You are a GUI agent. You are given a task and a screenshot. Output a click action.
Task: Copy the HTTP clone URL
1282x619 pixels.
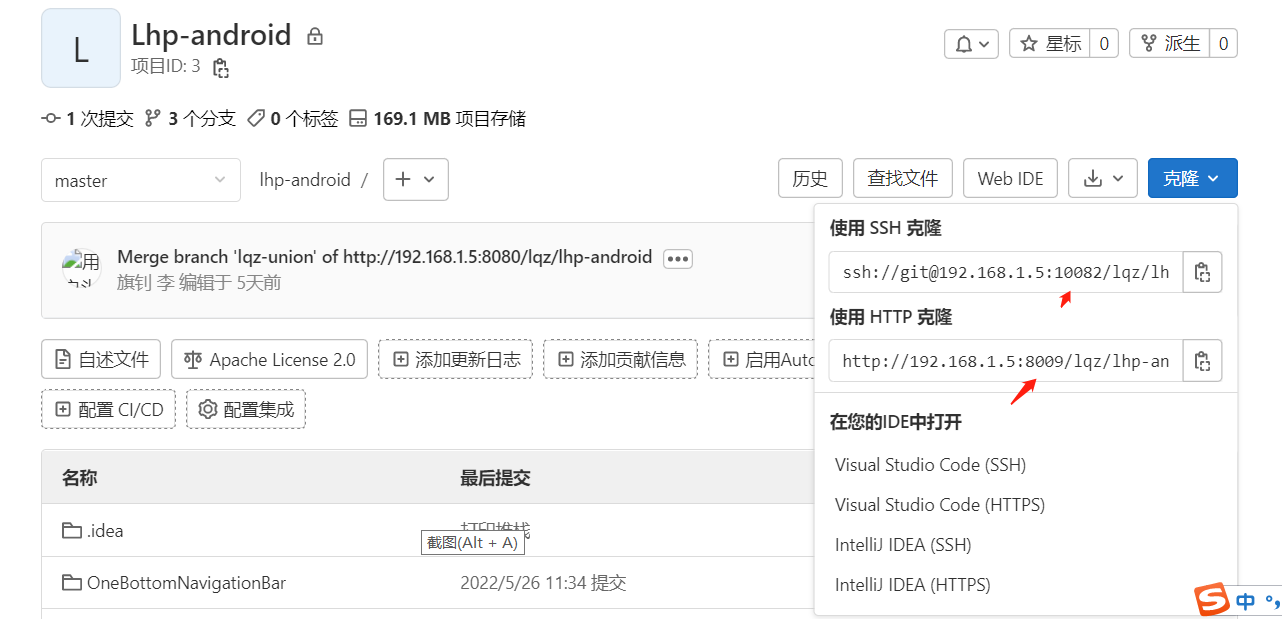1202,361
